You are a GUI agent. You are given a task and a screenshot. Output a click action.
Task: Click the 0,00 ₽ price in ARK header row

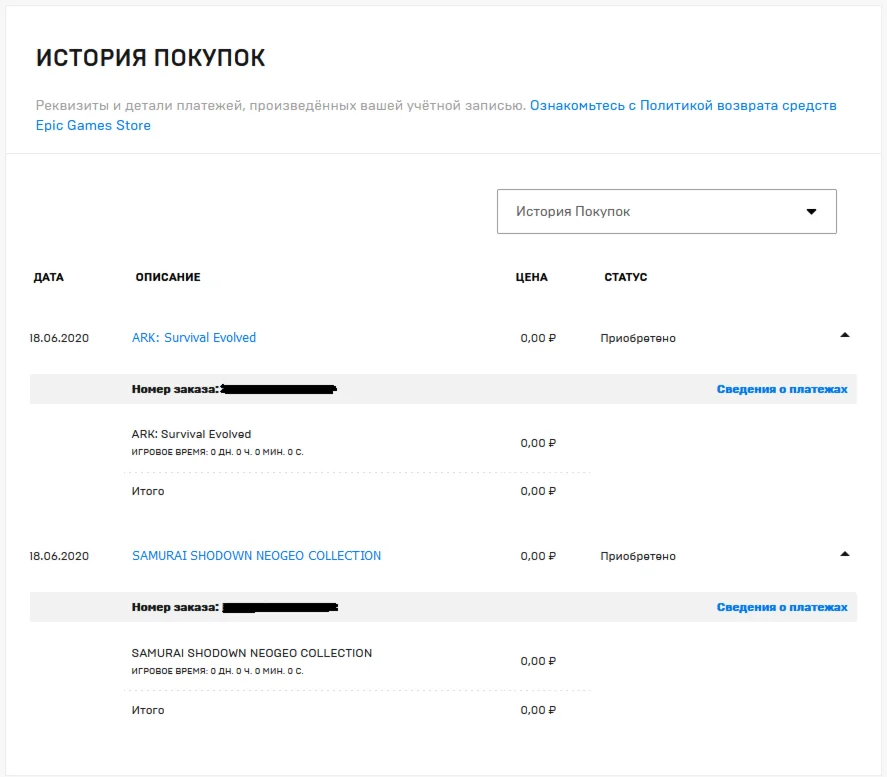(x=538, y=338)
